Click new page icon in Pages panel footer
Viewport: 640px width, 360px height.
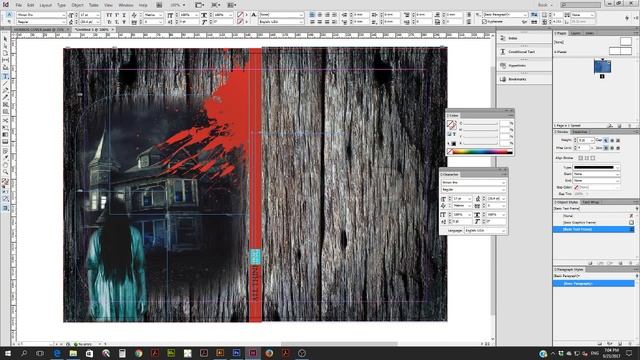point(620,126)
